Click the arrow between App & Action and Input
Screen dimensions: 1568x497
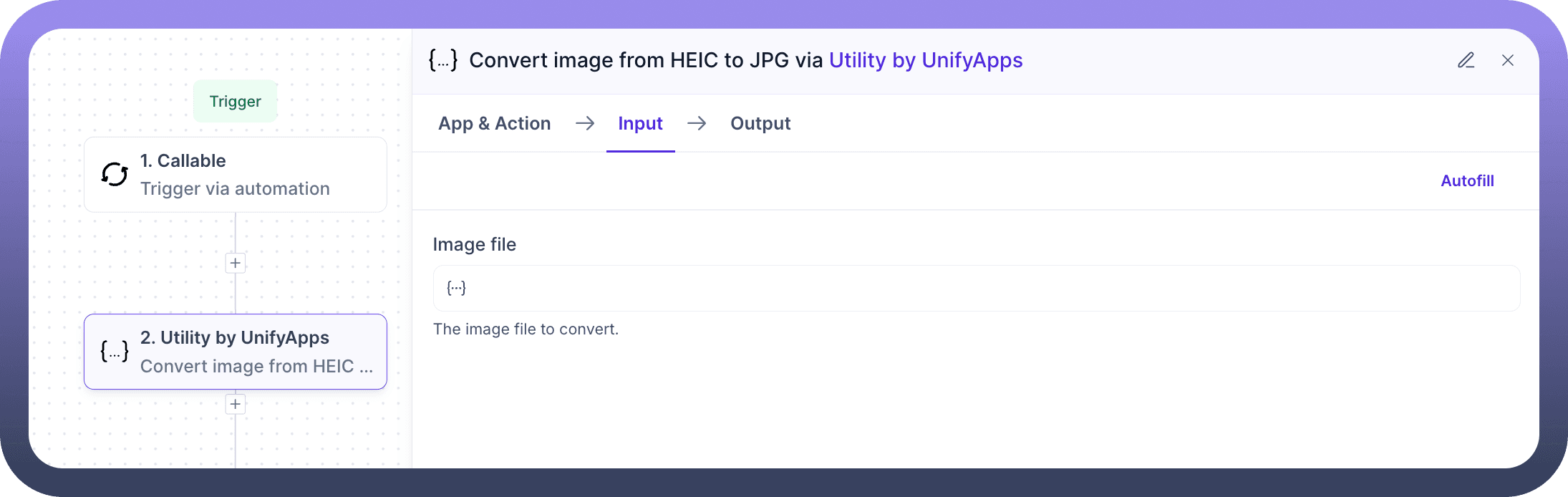pos(585,123)
